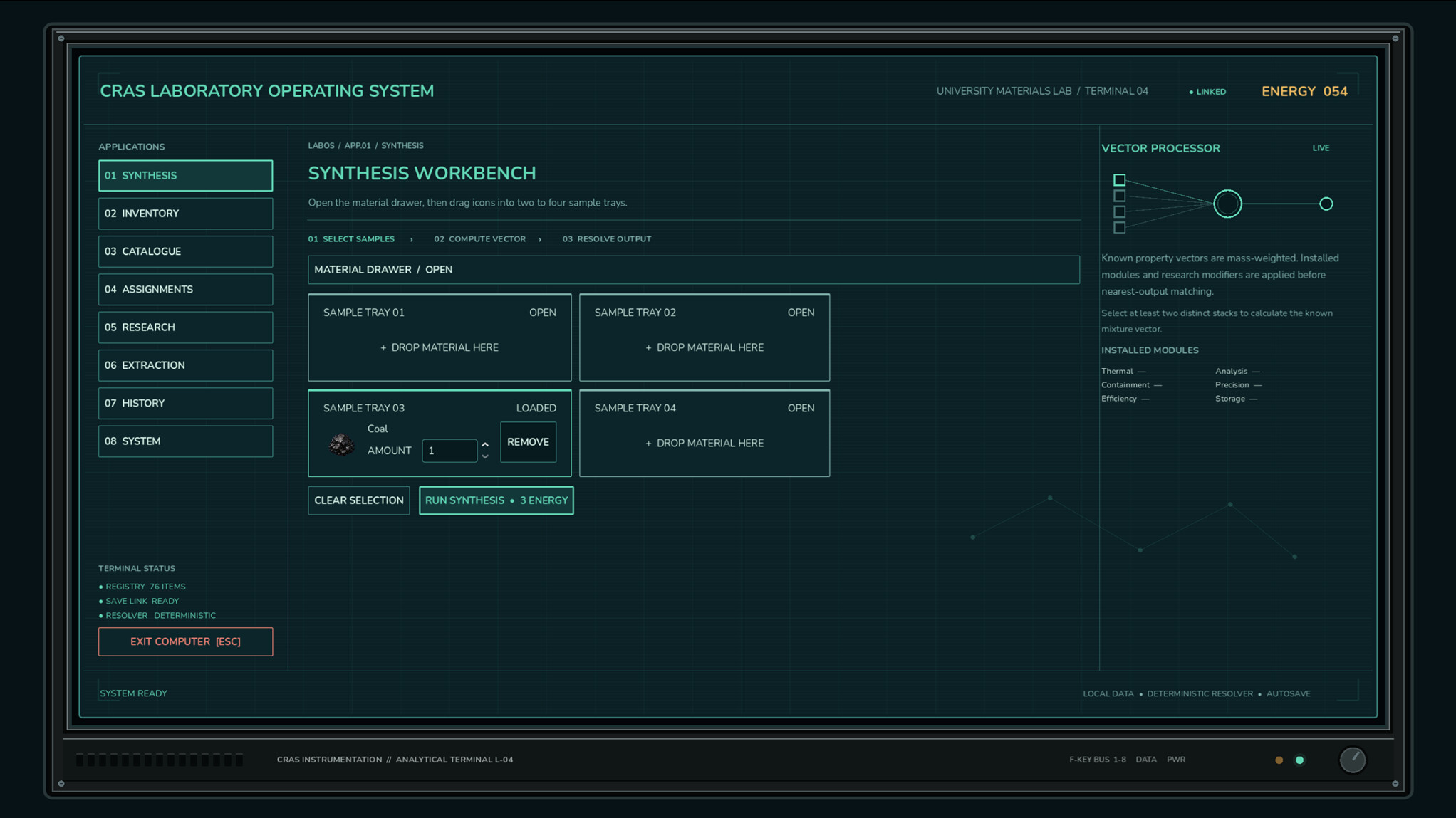Click REGISTRY 76 ITEMS status
This screenshot has height=818, width=1456.
click(x=142, y=587)
